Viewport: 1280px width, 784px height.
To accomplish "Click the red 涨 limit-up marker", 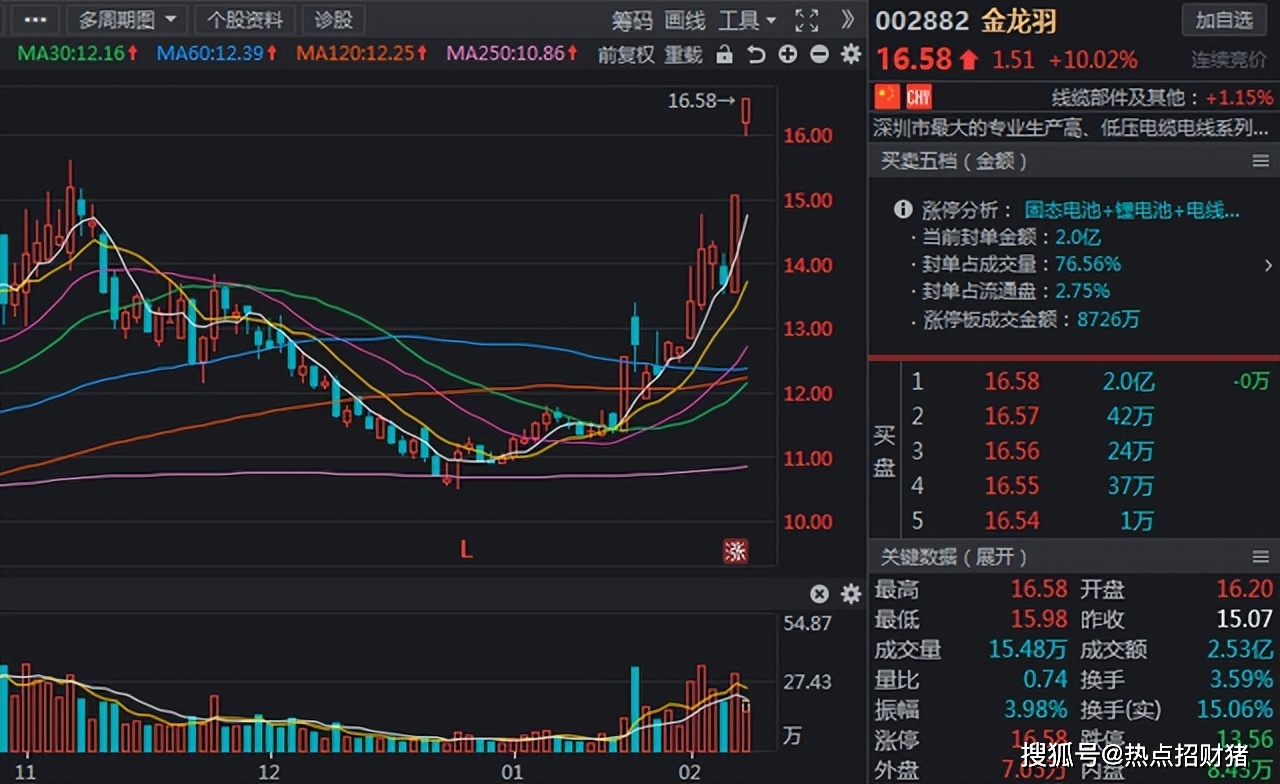I will tap(735, 551).
